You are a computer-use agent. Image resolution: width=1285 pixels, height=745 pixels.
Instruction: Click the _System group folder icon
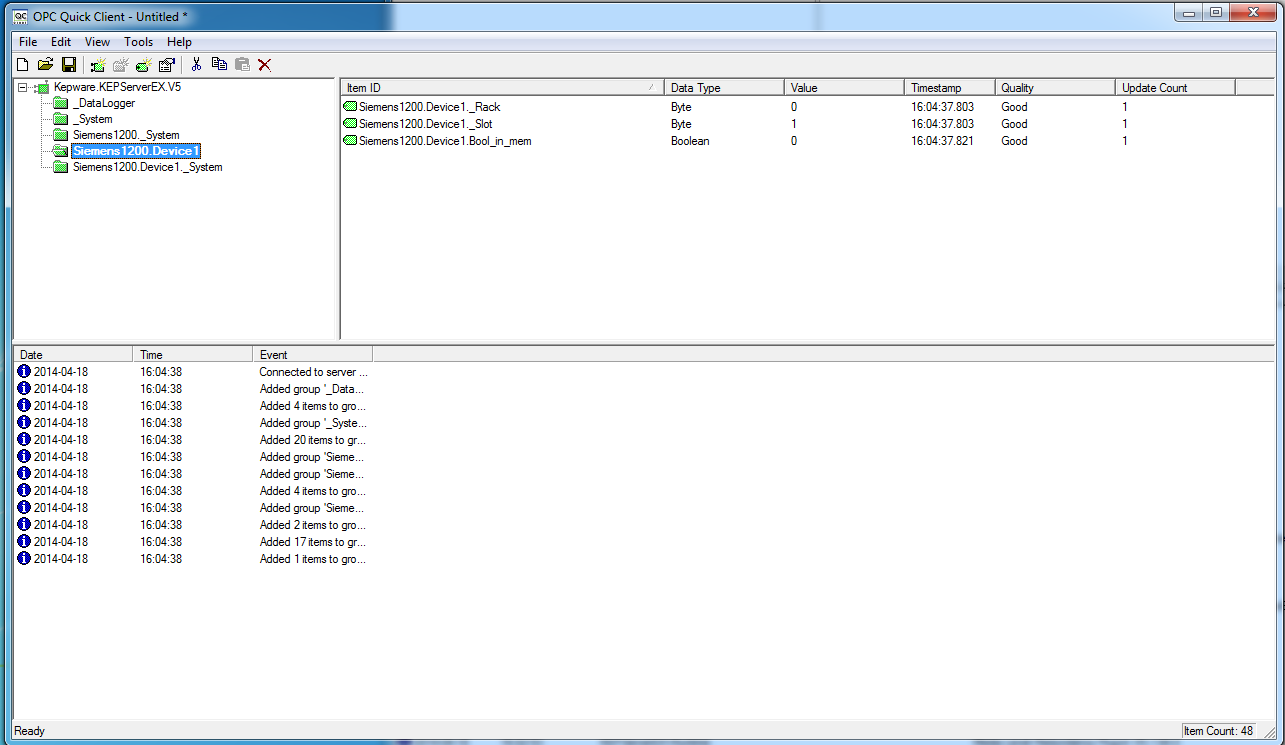61,119
